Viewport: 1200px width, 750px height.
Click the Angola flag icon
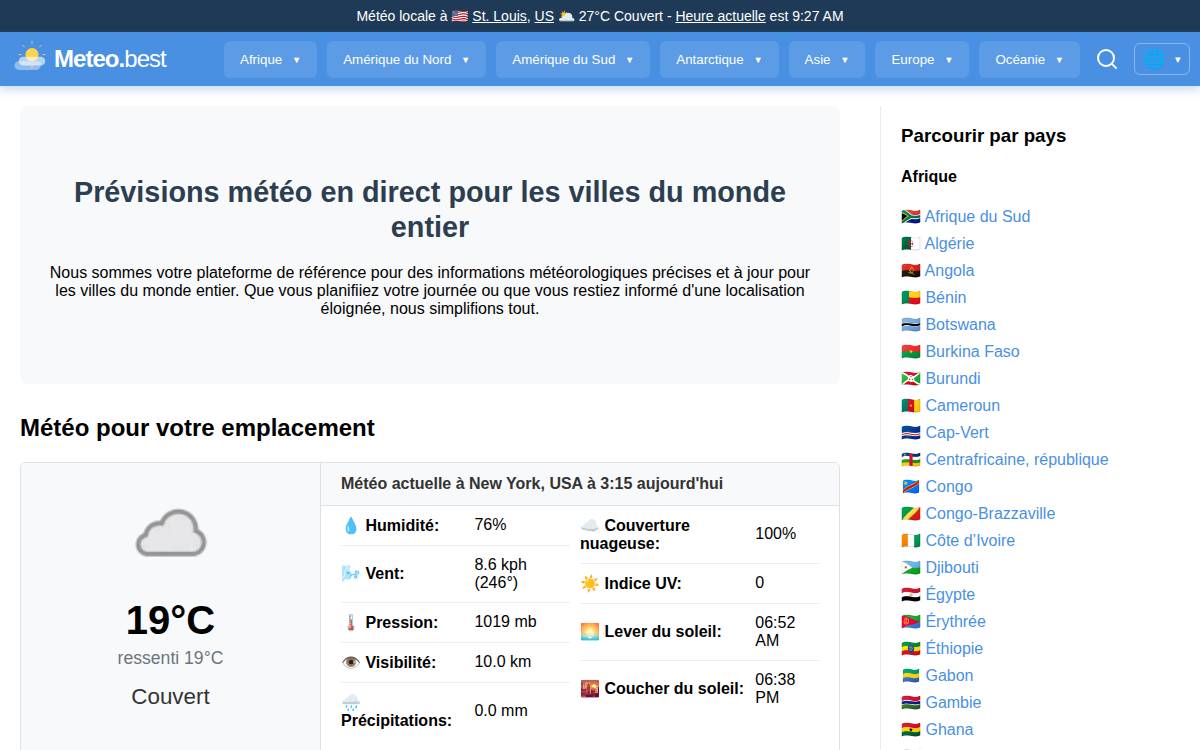tap(910, 270)
